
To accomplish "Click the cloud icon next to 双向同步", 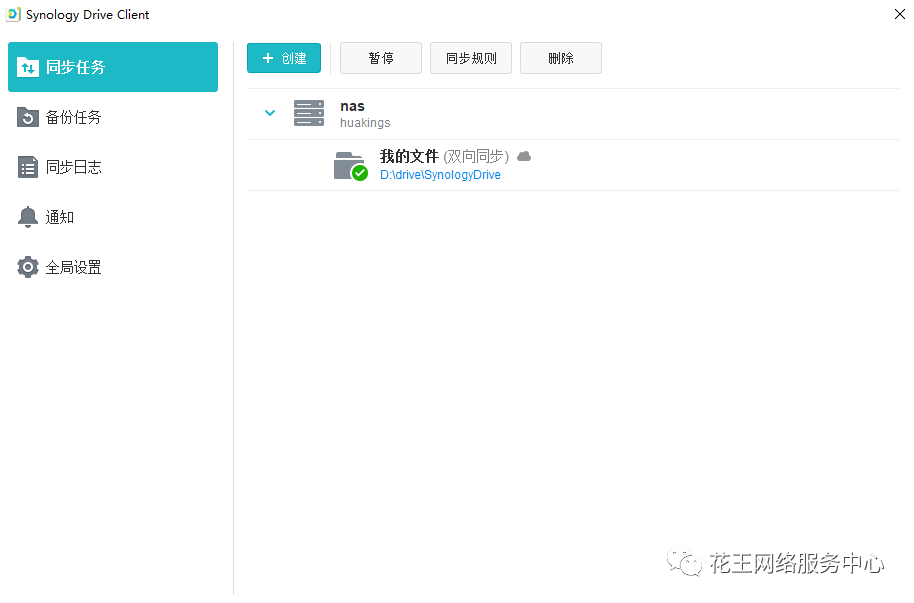I will [524, 156].
